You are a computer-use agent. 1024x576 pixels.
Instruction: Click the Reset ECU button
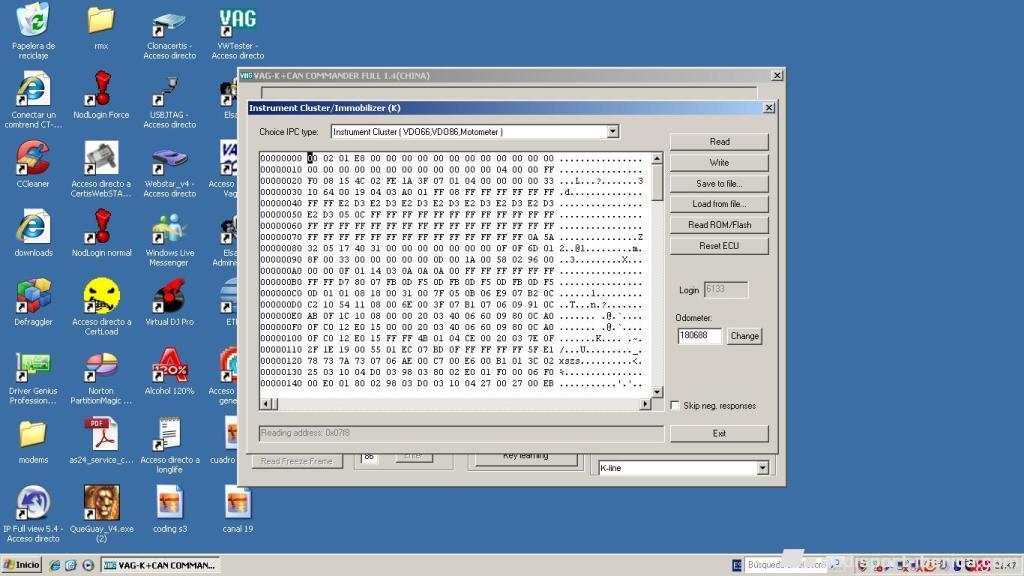click(x=719, y=246)
